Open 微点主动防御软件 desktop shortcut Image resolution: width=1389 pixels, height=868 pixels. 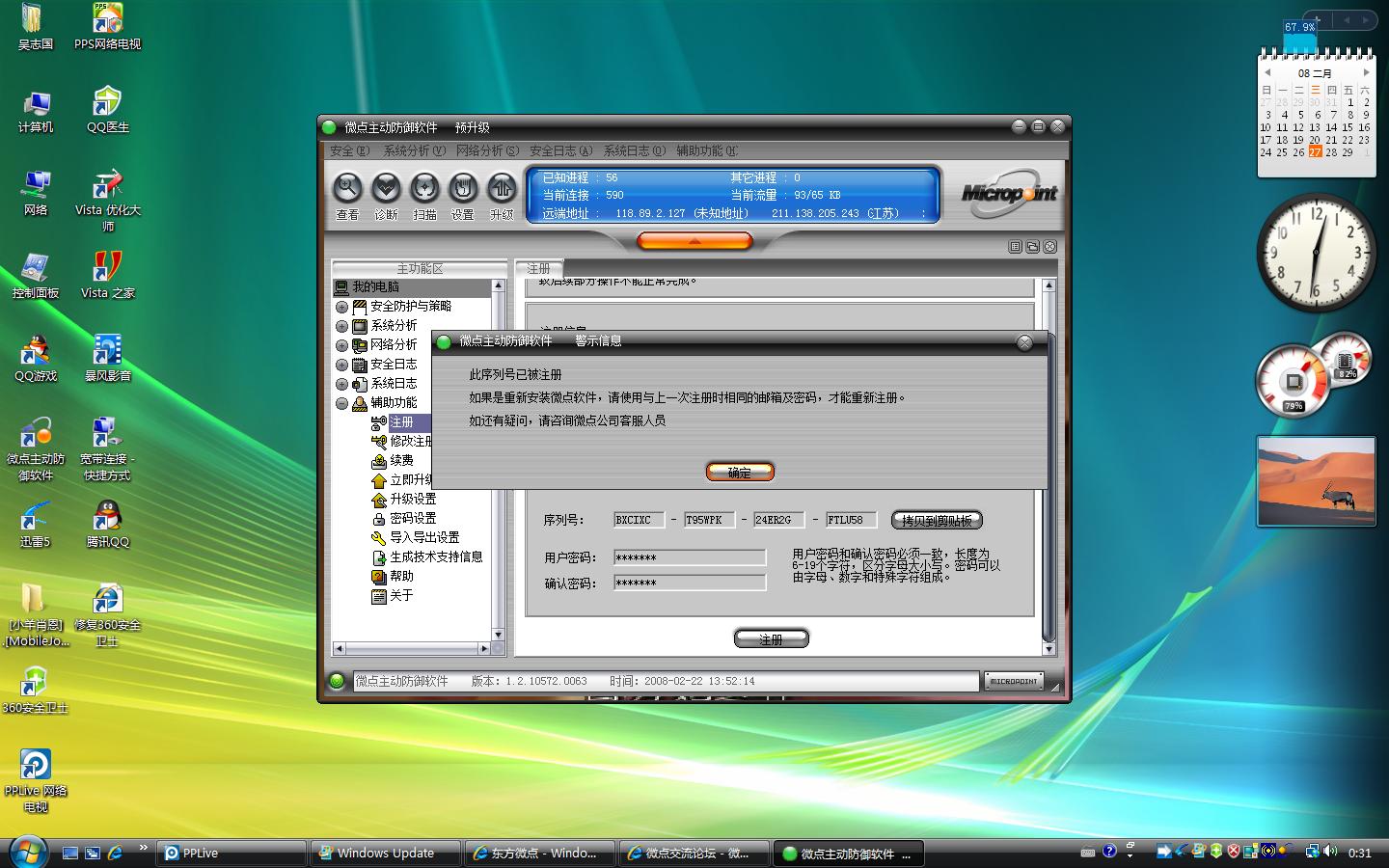[36, 449]
